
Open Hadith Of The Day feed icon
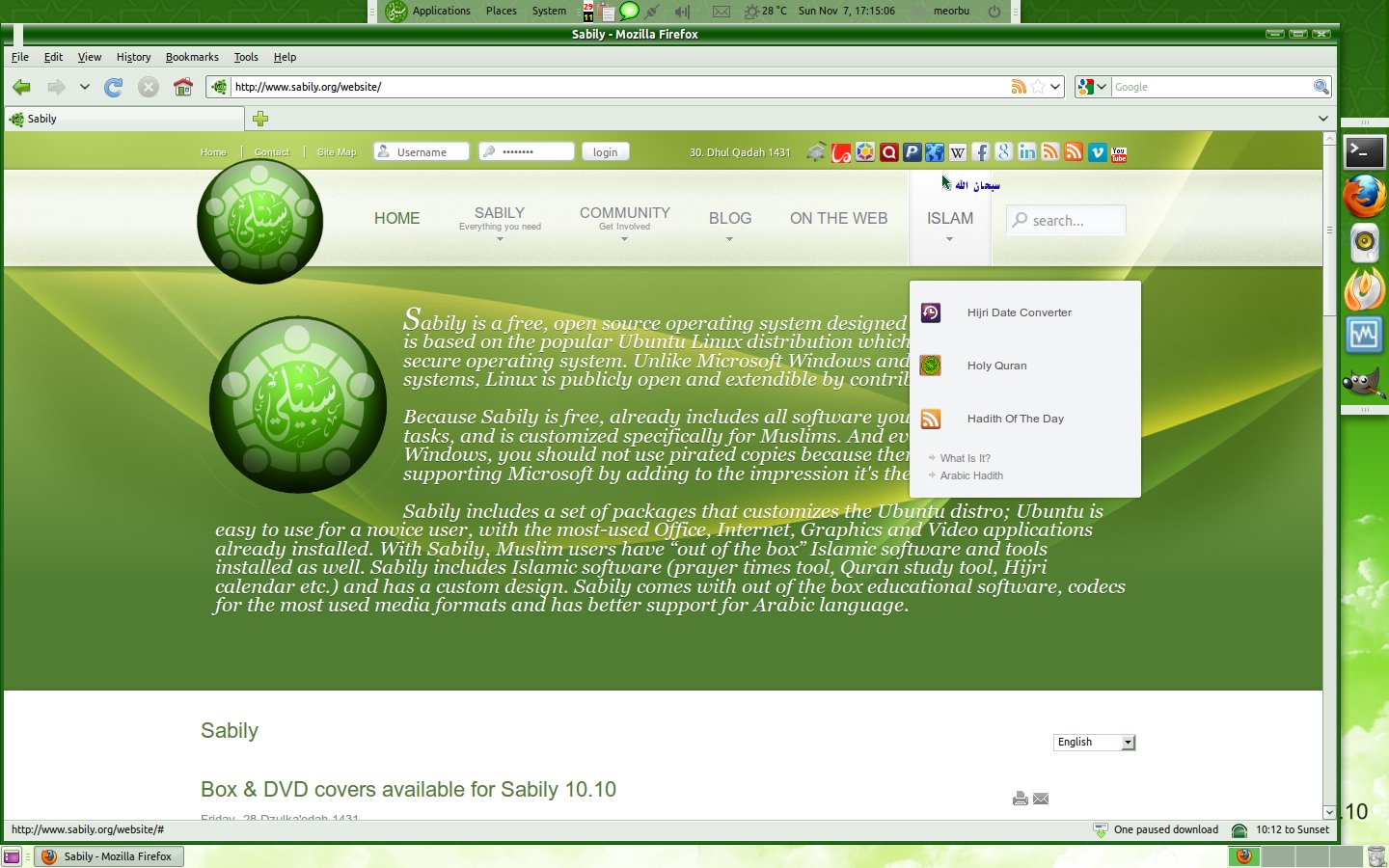(x=929, y=419)
